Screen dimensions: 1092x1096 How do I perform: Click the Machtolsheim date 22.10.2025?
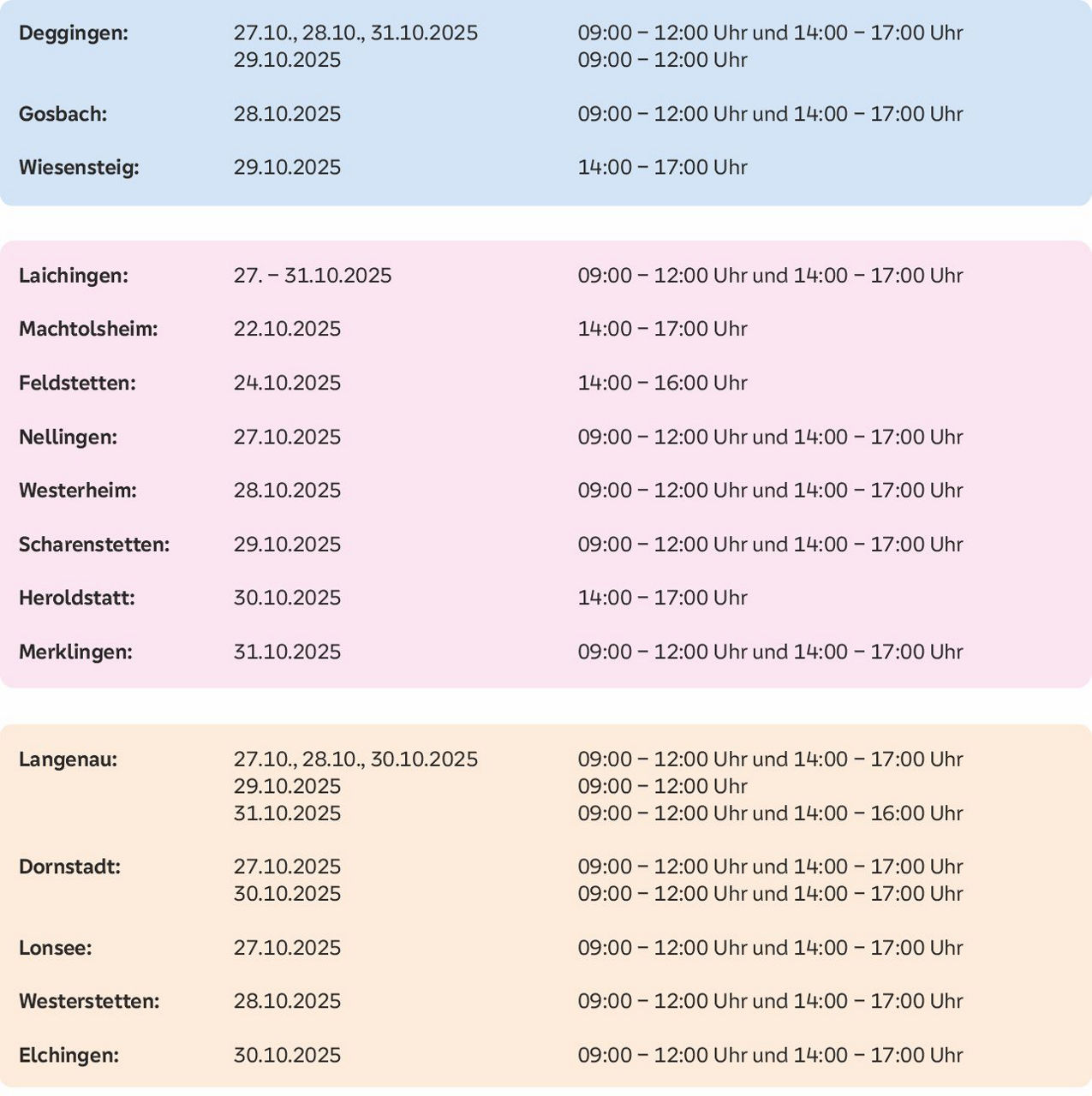click(x=287, y=330)
